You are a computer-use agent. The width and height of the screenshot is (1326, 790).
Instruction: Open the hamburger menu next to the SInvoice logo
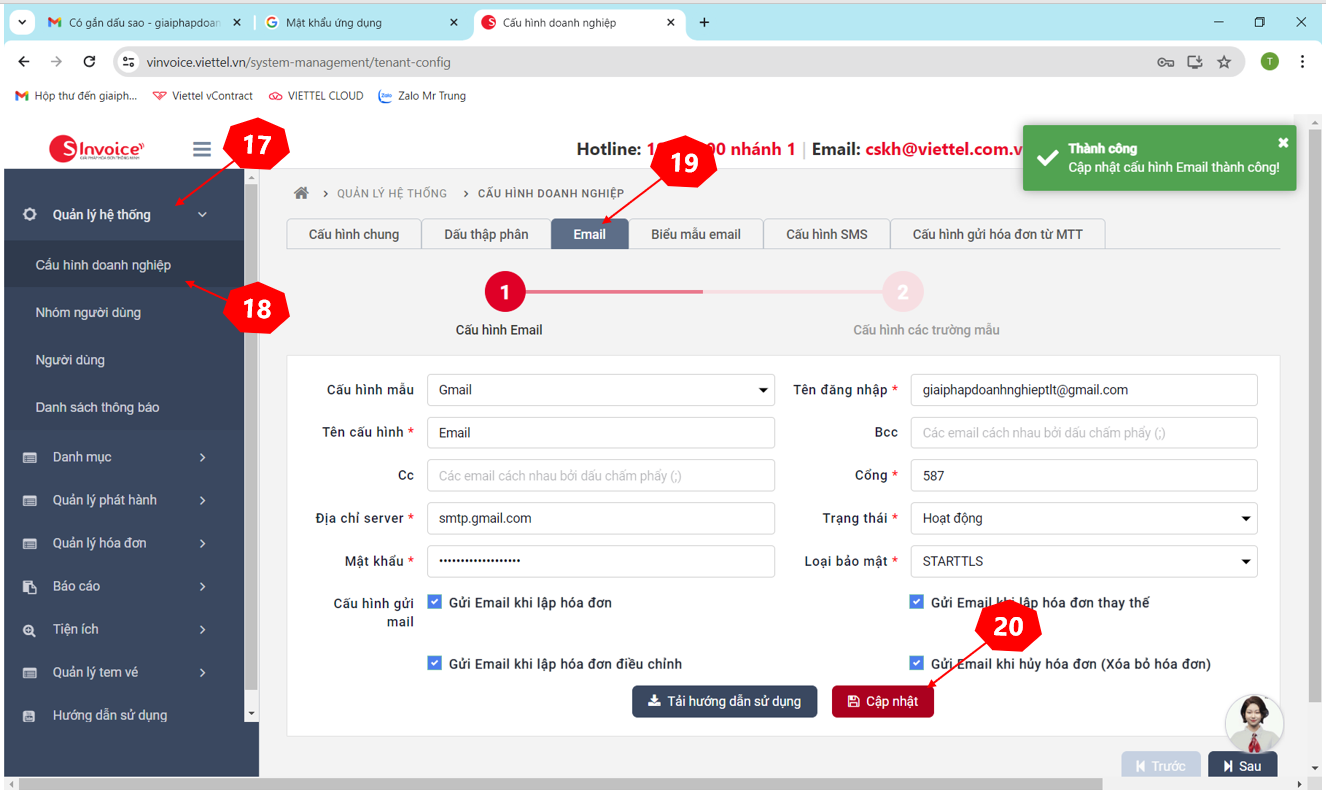click(x=201, y=147)
